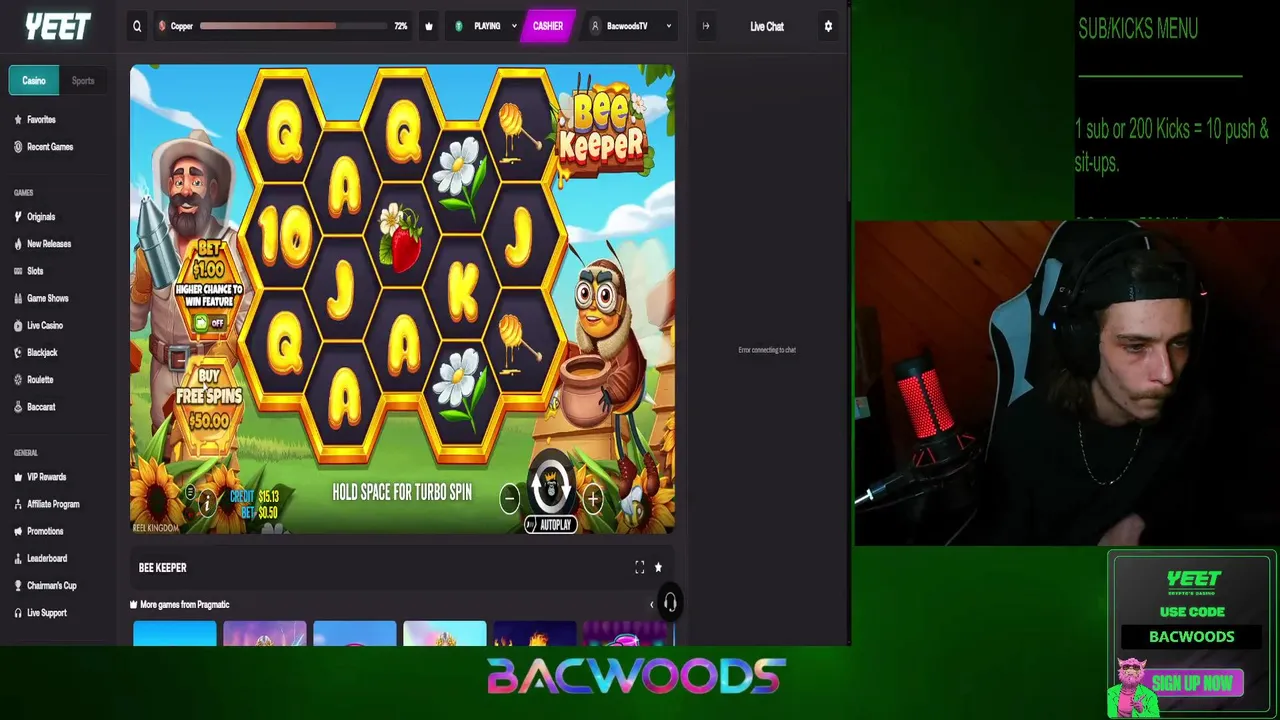The height and width of the screenshot is (720, 1280).
Task: Increase bet with plus button
Action: pos(593,498)
